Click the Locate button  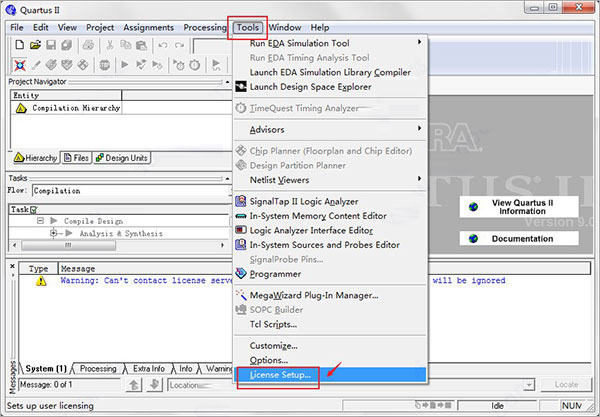coord(566,384)
